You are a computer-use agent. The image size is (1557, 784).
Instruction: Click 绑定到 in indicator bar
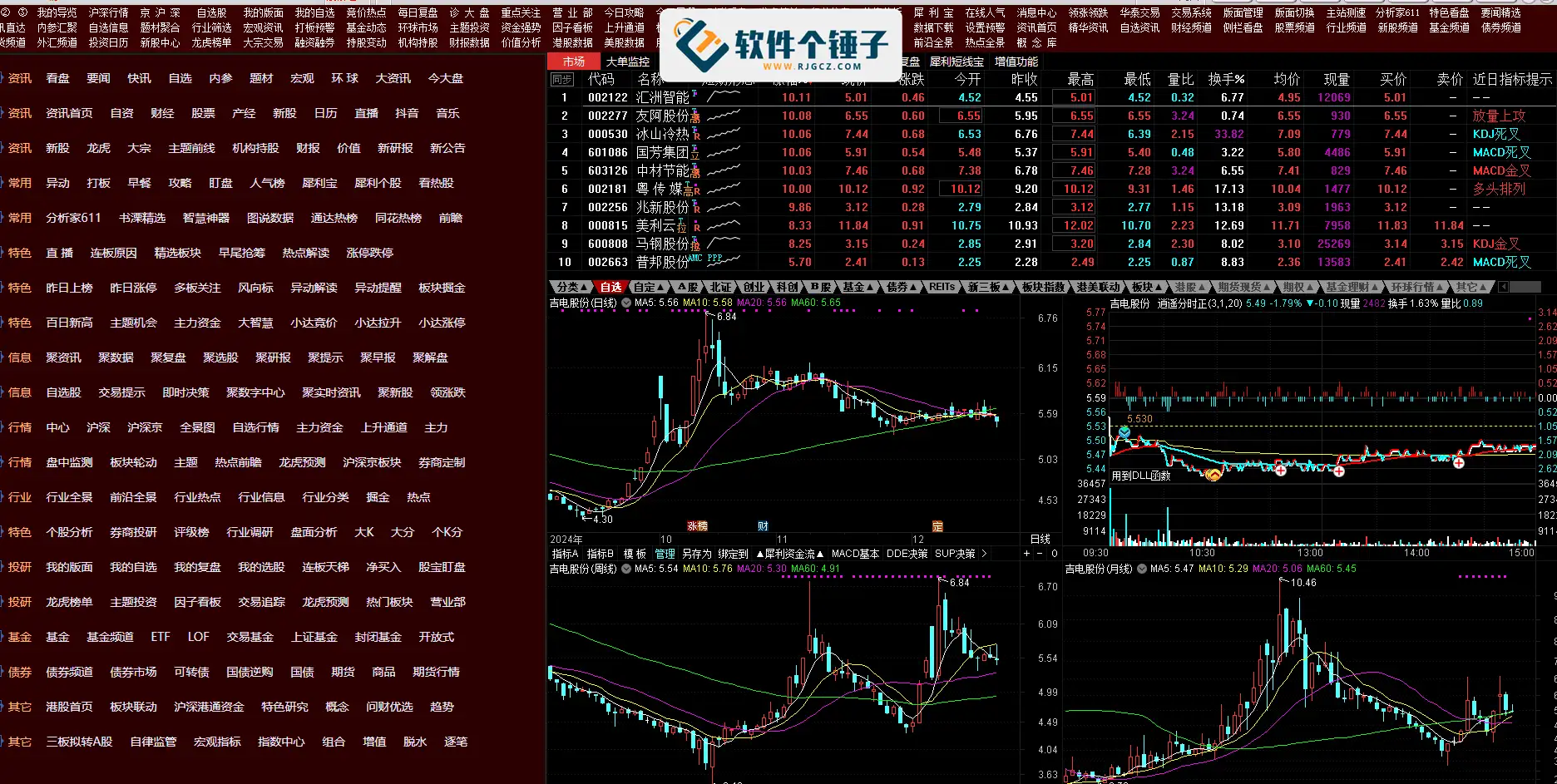point(733,554)
